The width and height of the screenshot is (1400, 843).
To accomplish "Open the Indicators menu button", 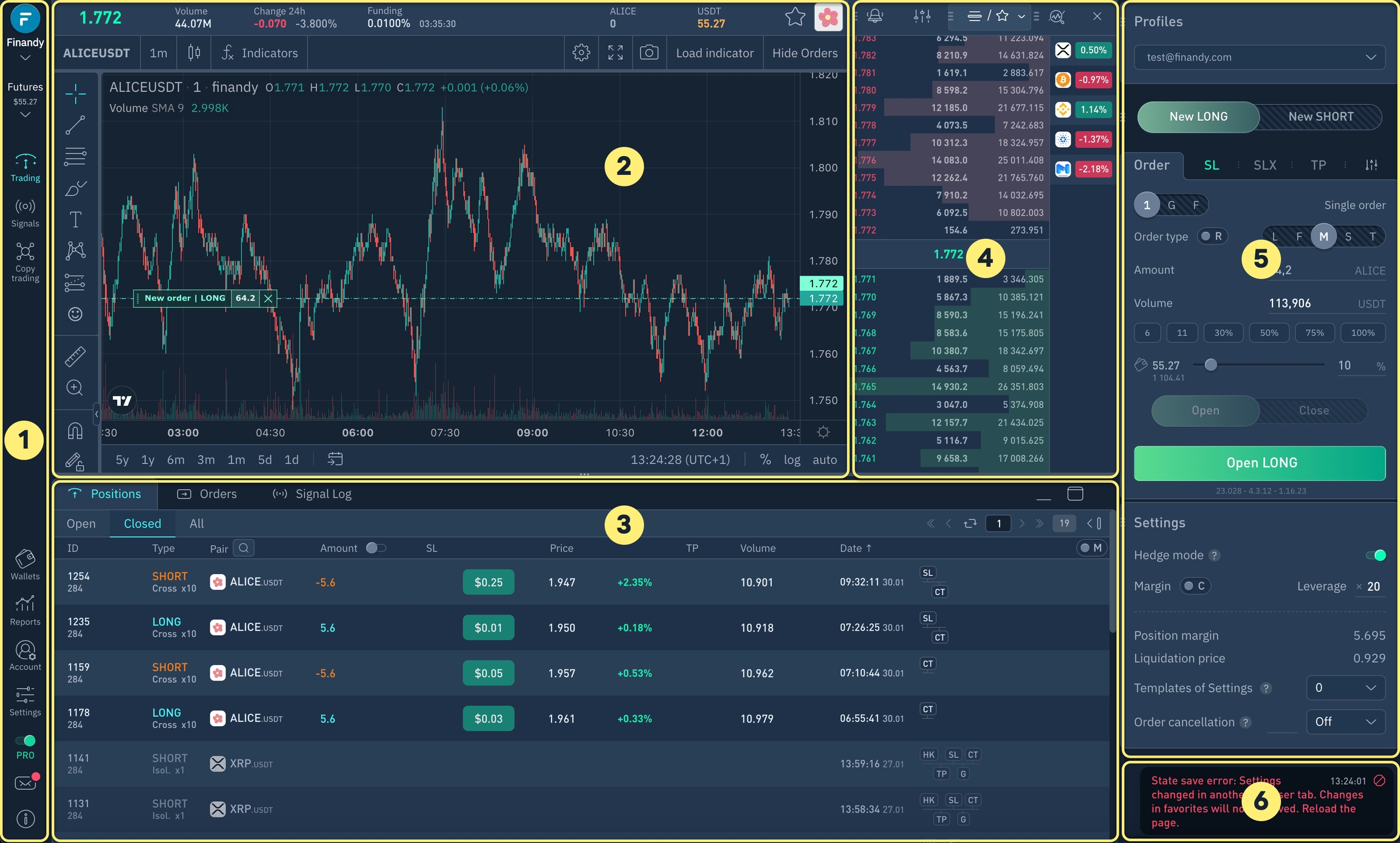I will pyautogui.click(x=259, y=53).
